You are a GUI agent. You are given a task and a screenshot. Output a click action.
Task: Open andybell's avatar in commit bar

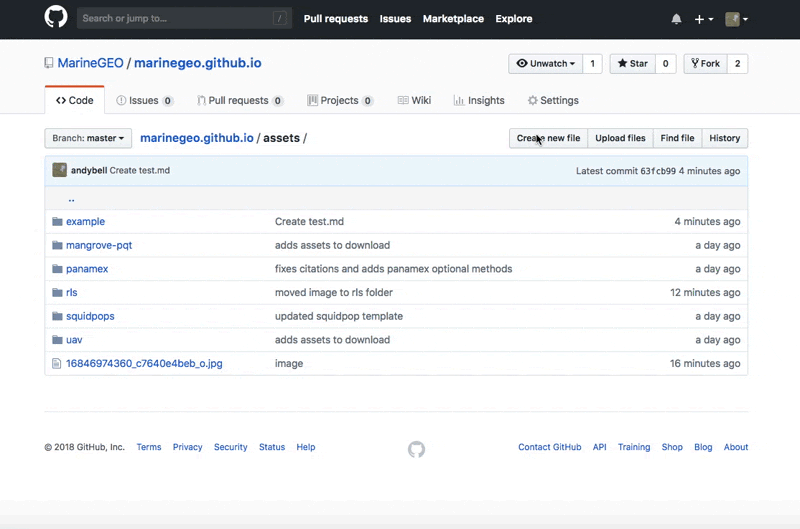(59, 170)
